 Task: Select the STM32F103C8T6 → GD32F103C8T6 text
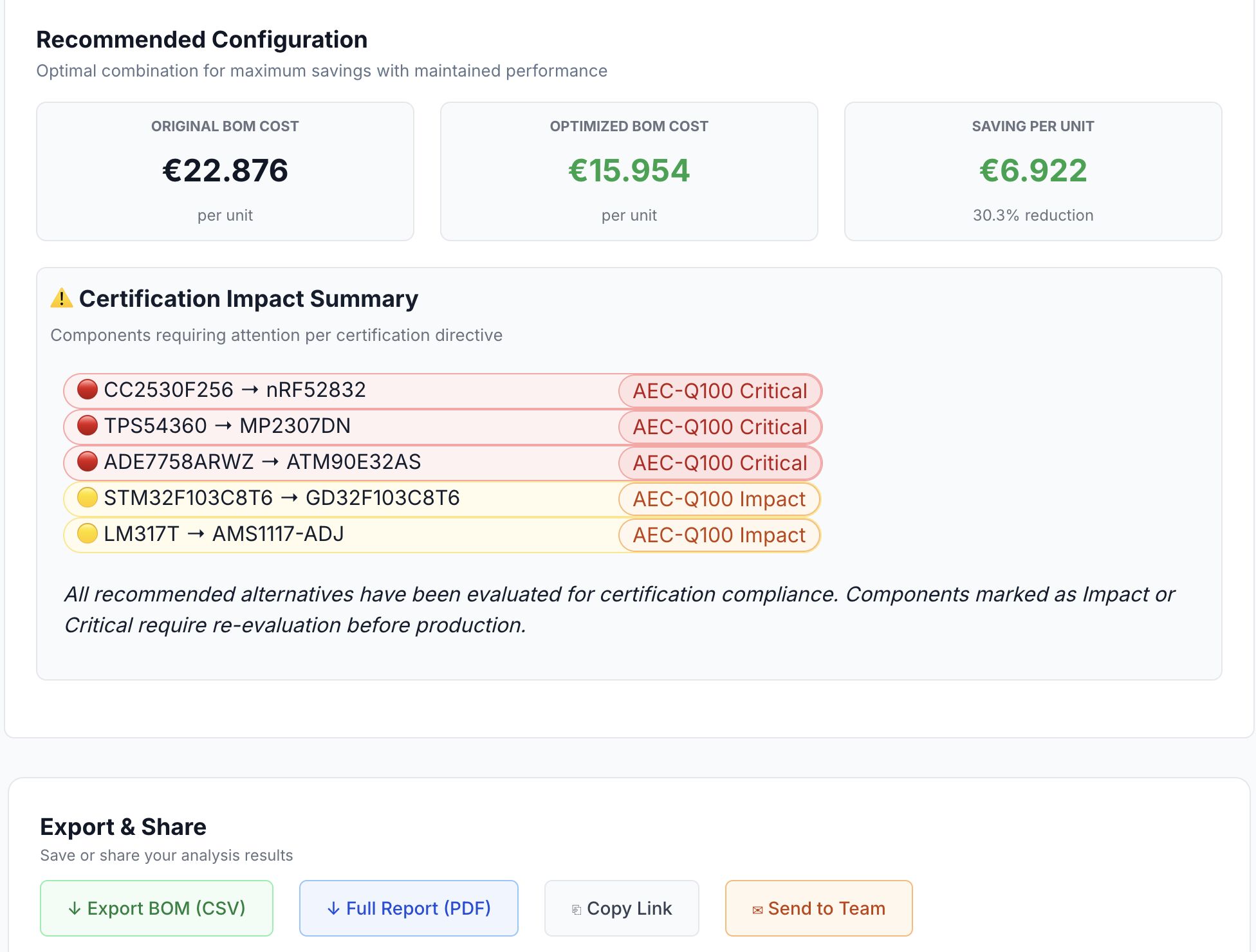coord(282,498)
